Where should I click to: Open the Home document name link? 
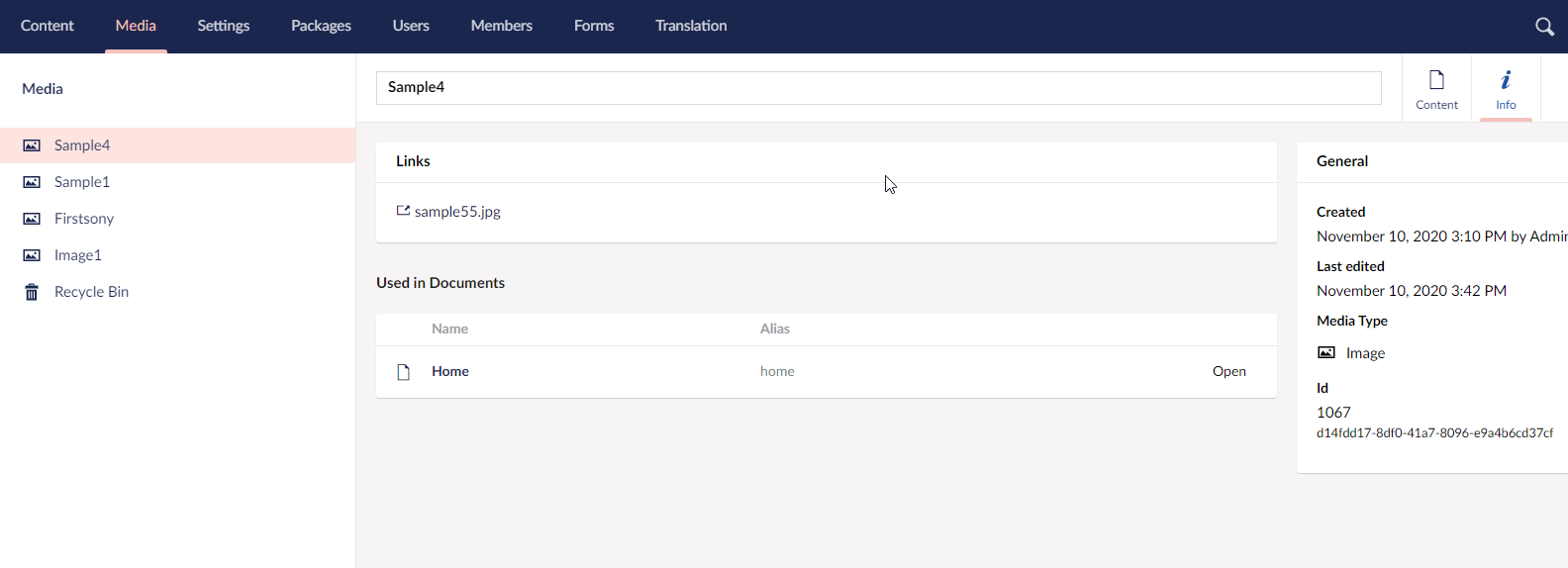click(450, 371)
